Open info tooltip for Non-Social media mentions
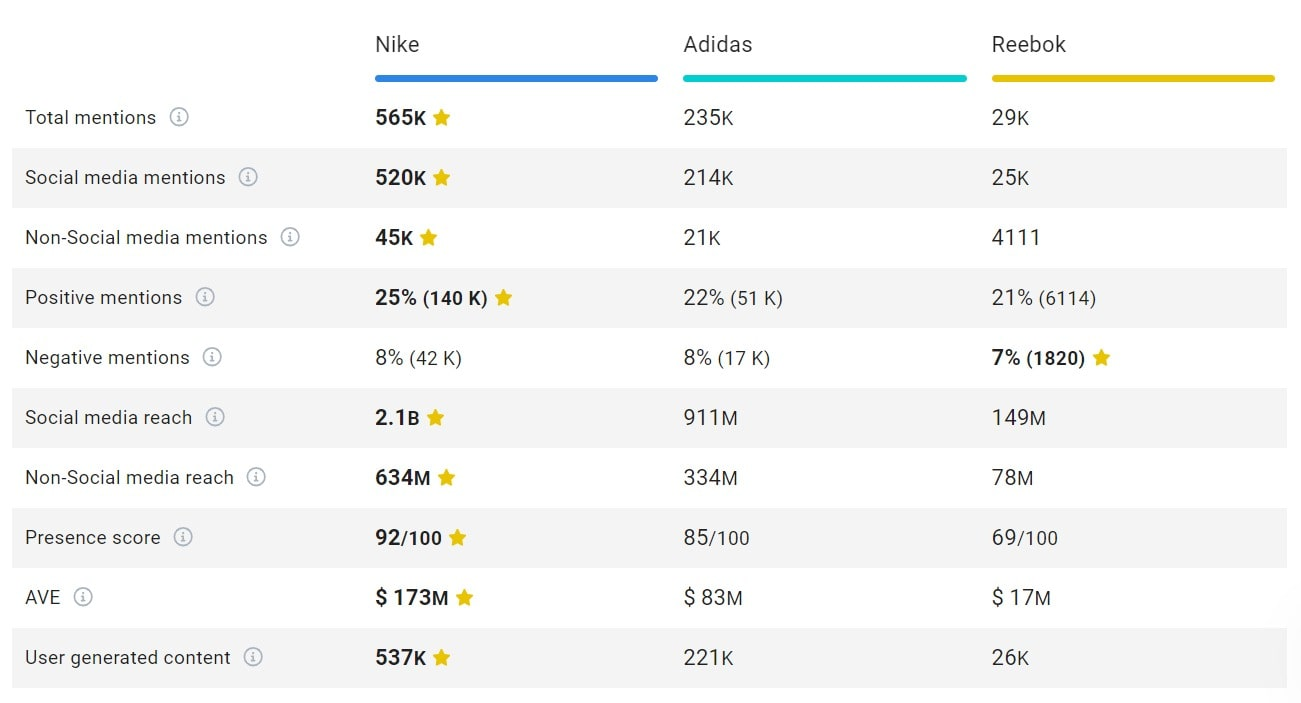 click(x=290, y=237)
